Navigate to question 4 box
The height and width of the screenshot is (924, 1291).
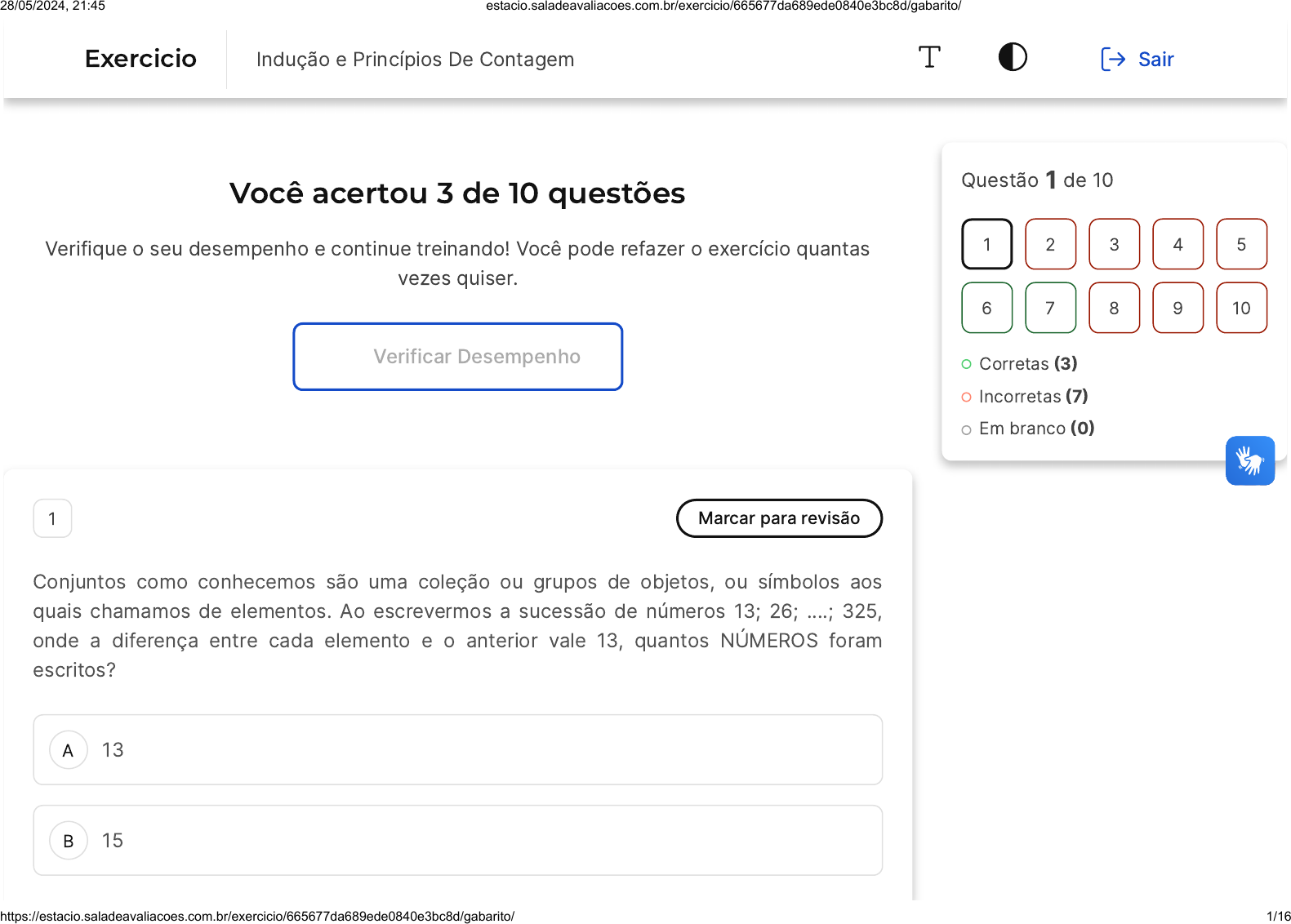[1177, 244]
